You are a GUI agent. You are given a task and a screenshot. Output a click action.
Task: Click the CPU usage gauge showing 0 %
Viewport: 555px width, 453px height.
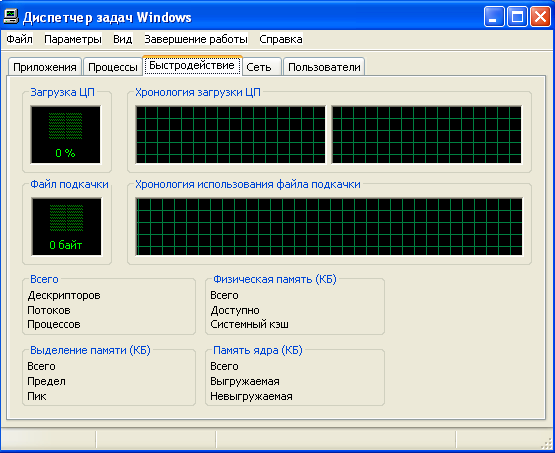[x=65, y=134]
